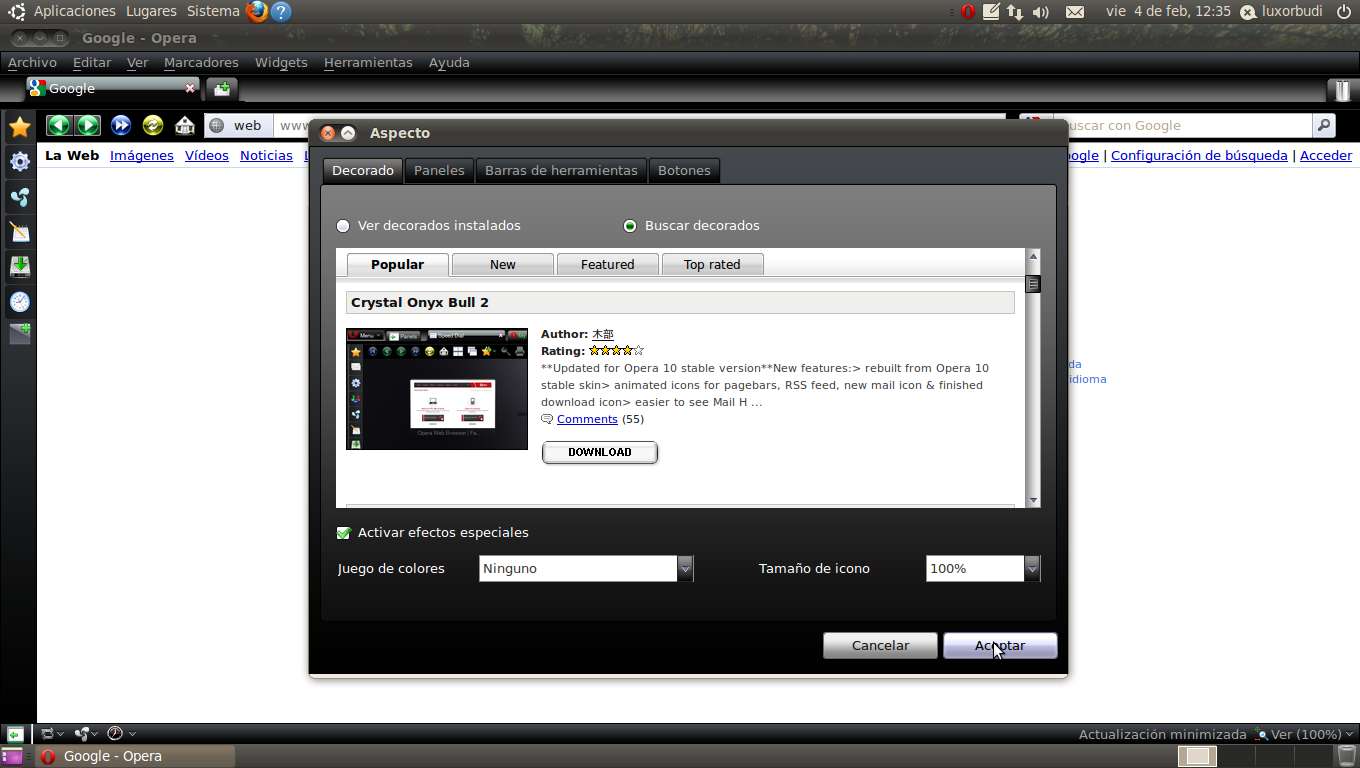This screenshot has height=768, width=1360.
Task: Open the Downloads panel icon in sidebar
Action: 19,267
